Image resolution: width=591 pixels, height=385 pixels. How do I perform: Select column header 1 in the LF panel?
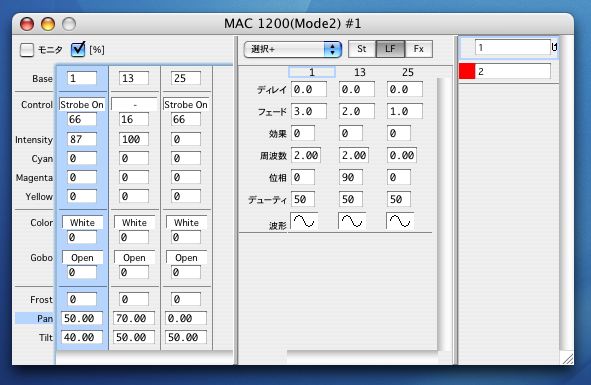click(312, 72)
